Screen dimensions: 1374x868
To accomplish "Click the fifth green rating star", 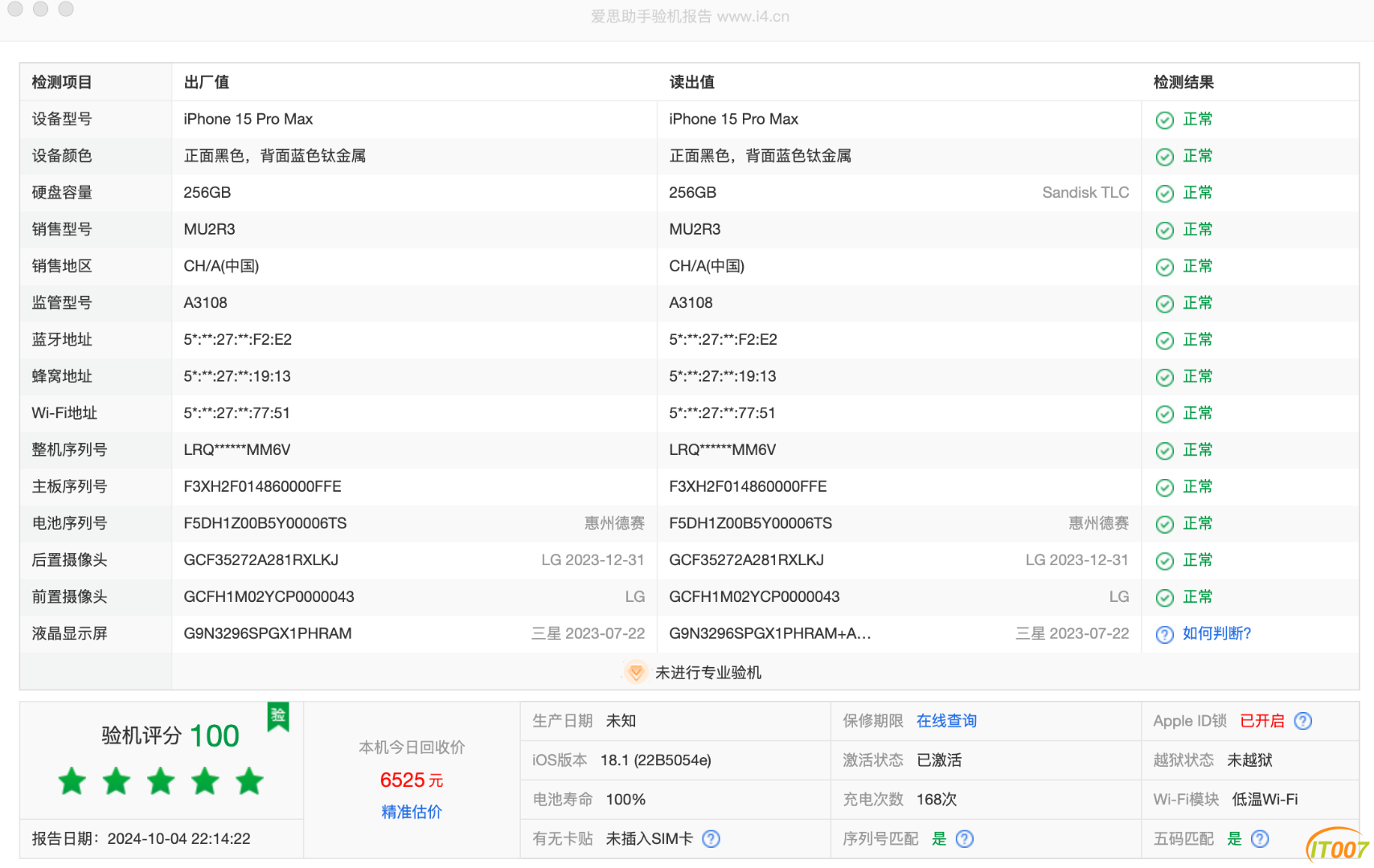I will [x=249, y=780].
